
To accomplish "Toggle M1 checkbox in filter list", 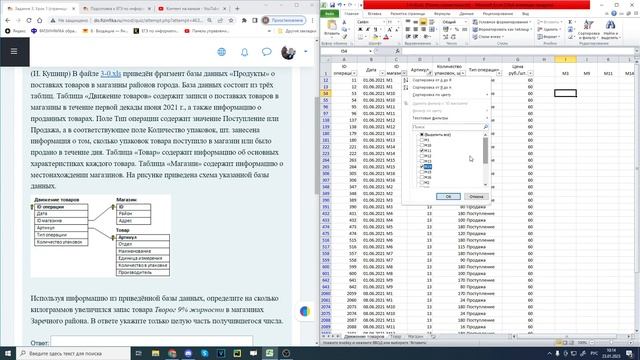I will pyautogui.click(x=422, y=140).
